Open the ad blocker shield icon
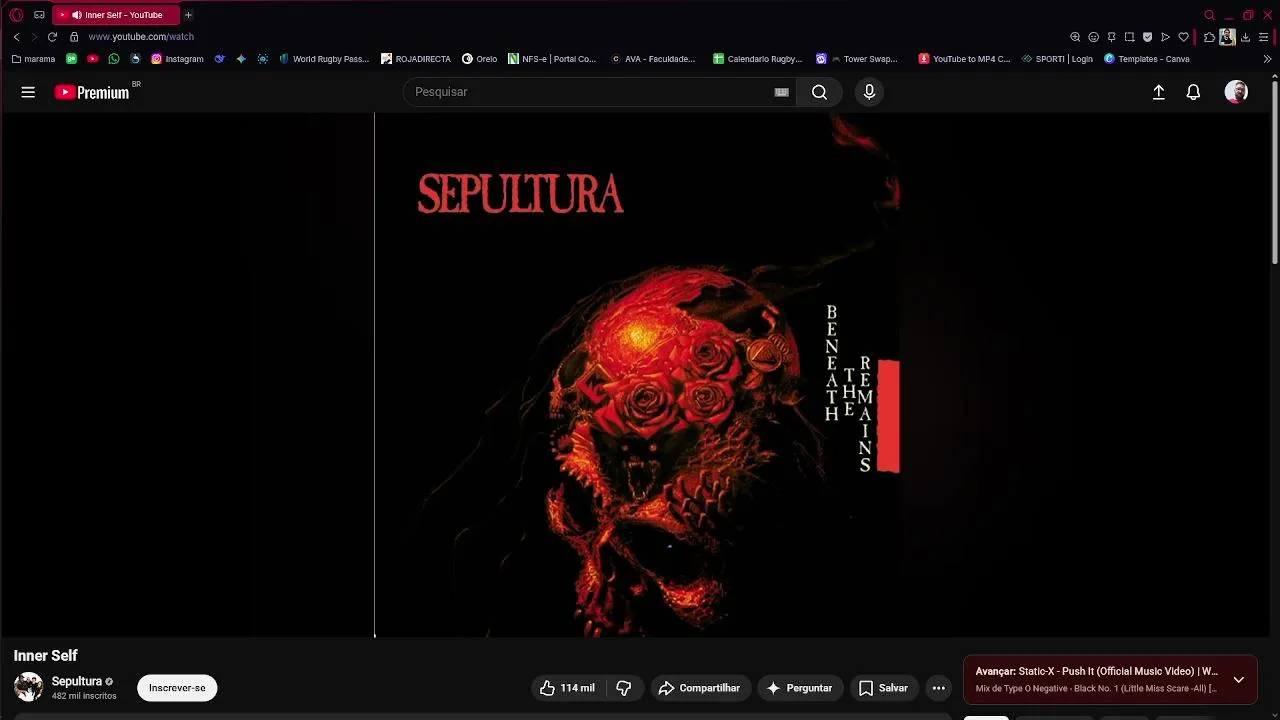This screenshot has height=720, width=1280. click(1147, 37)
